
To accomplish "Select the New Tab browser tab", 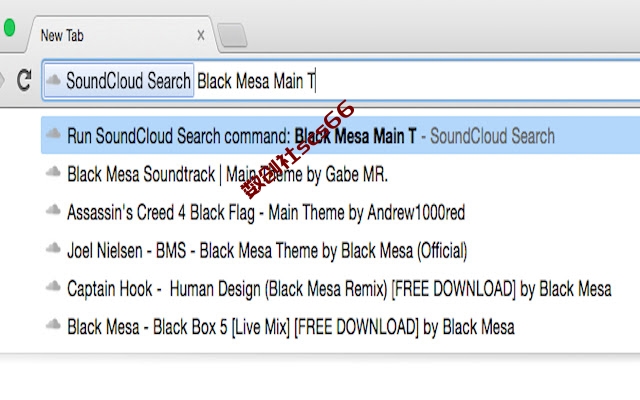I will [x=122, y=35].
